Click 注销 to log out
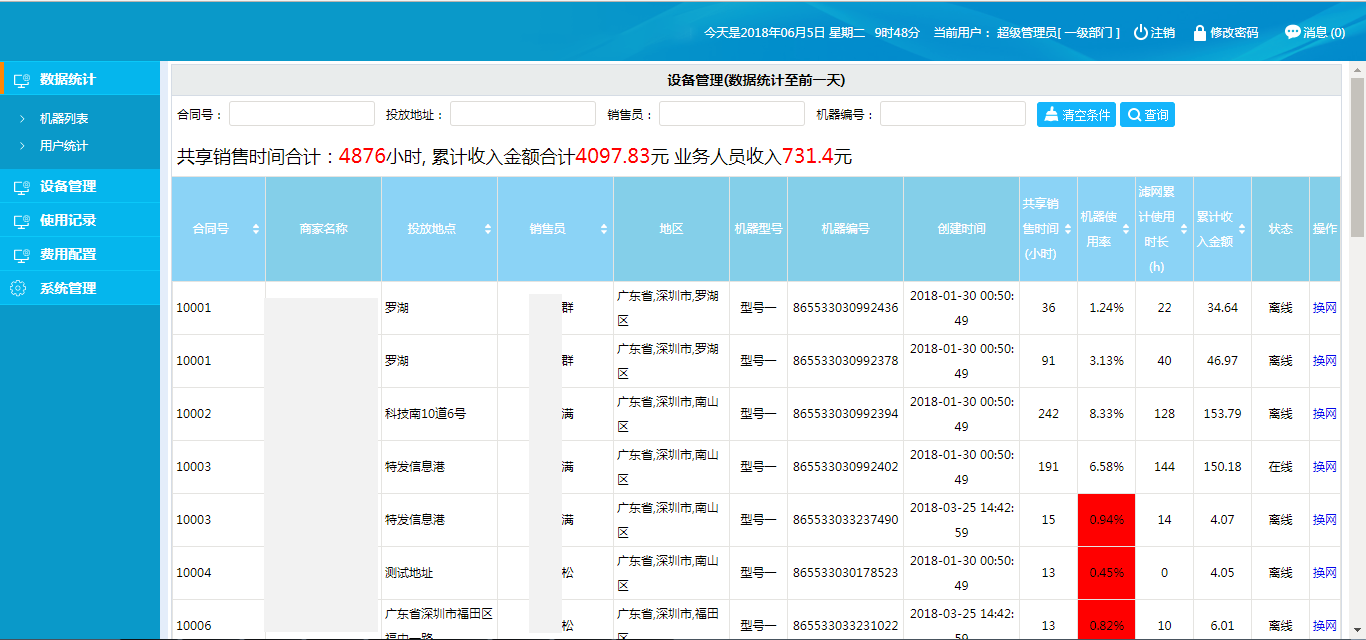Screen dimensions: 1366x640 pyautogui.click(x=1163, y=32)
